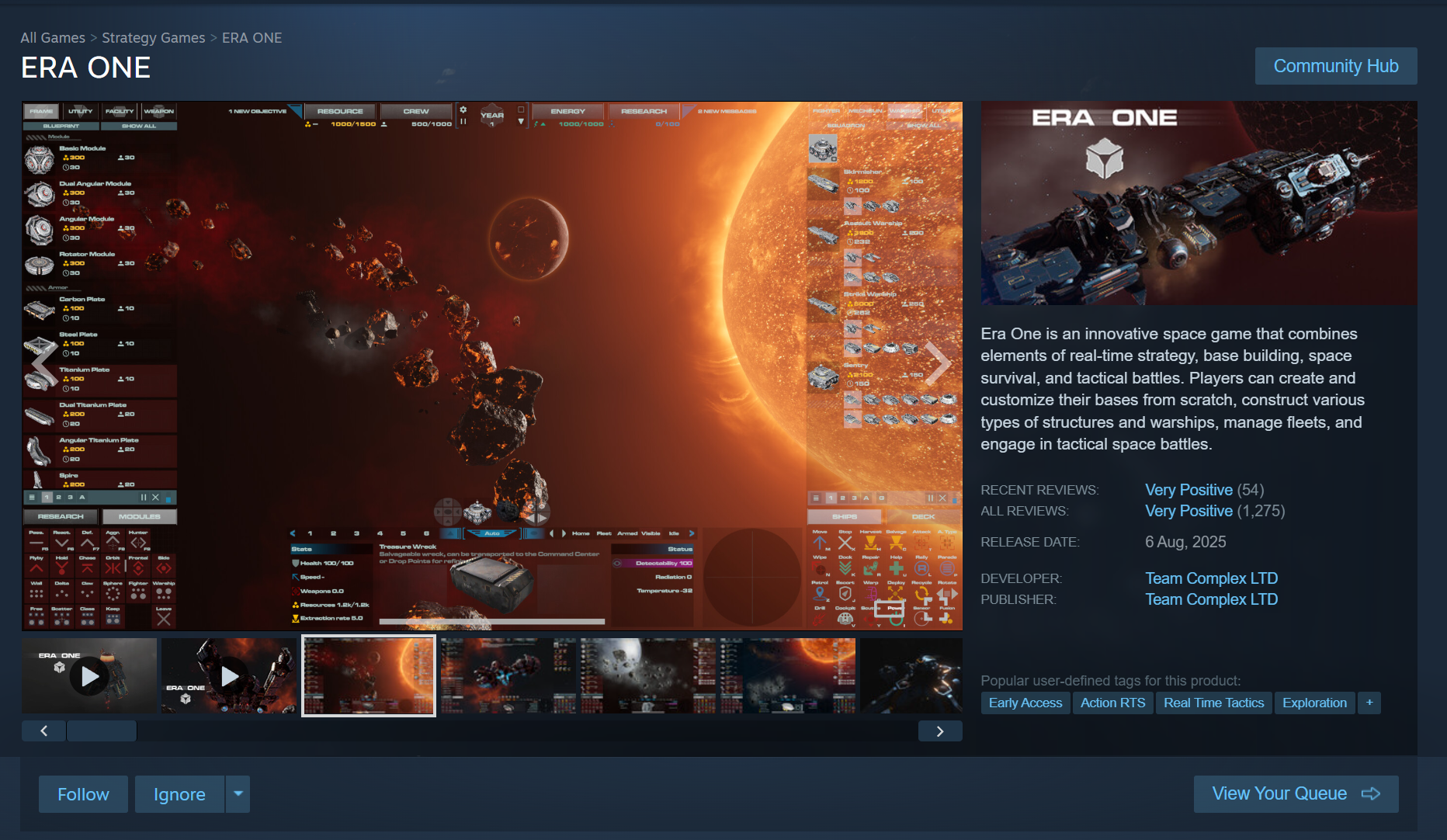Click the Attack command icon

pyautogui.click(x=921, y=542)
